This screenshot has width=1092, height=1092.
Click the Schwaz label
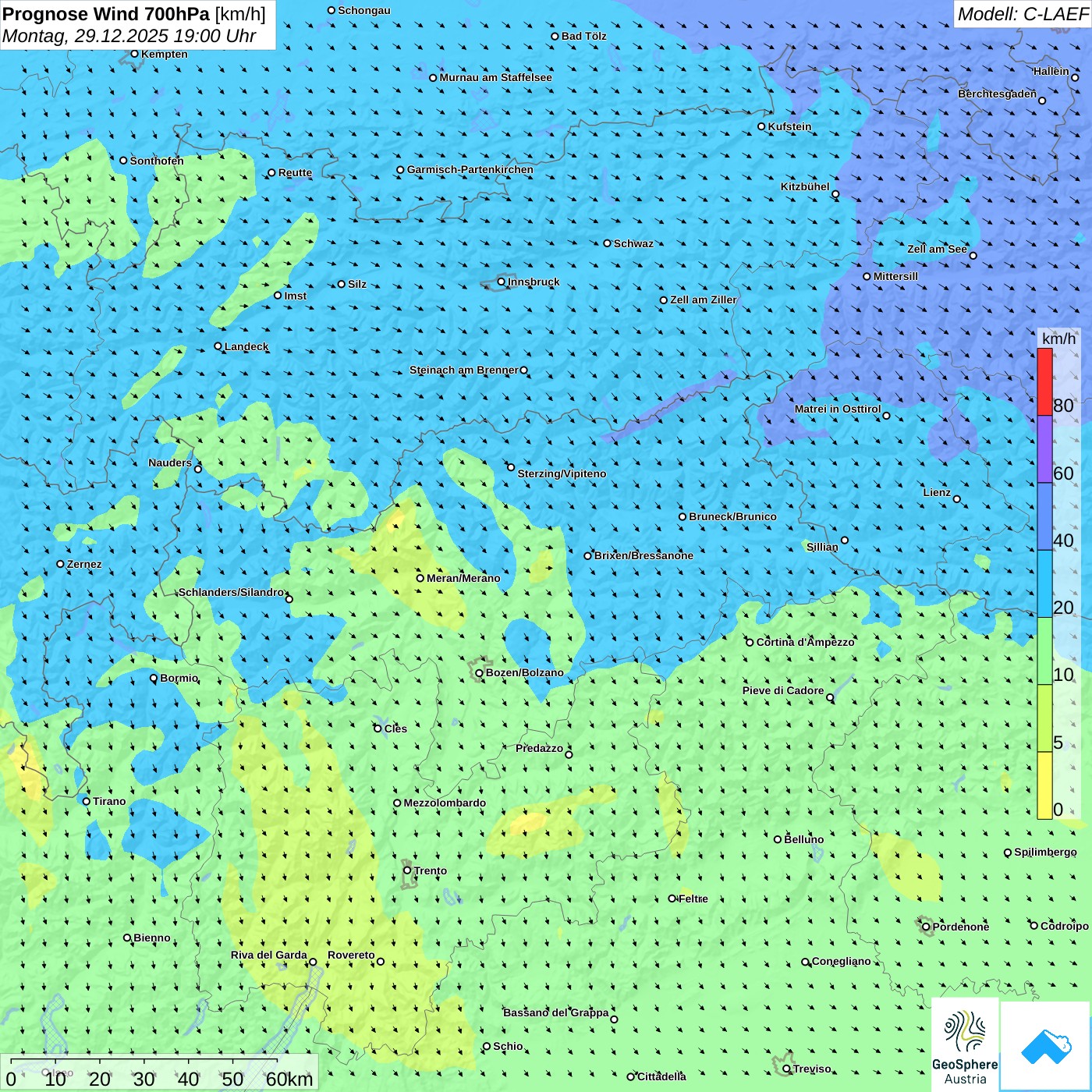[633, 243]
